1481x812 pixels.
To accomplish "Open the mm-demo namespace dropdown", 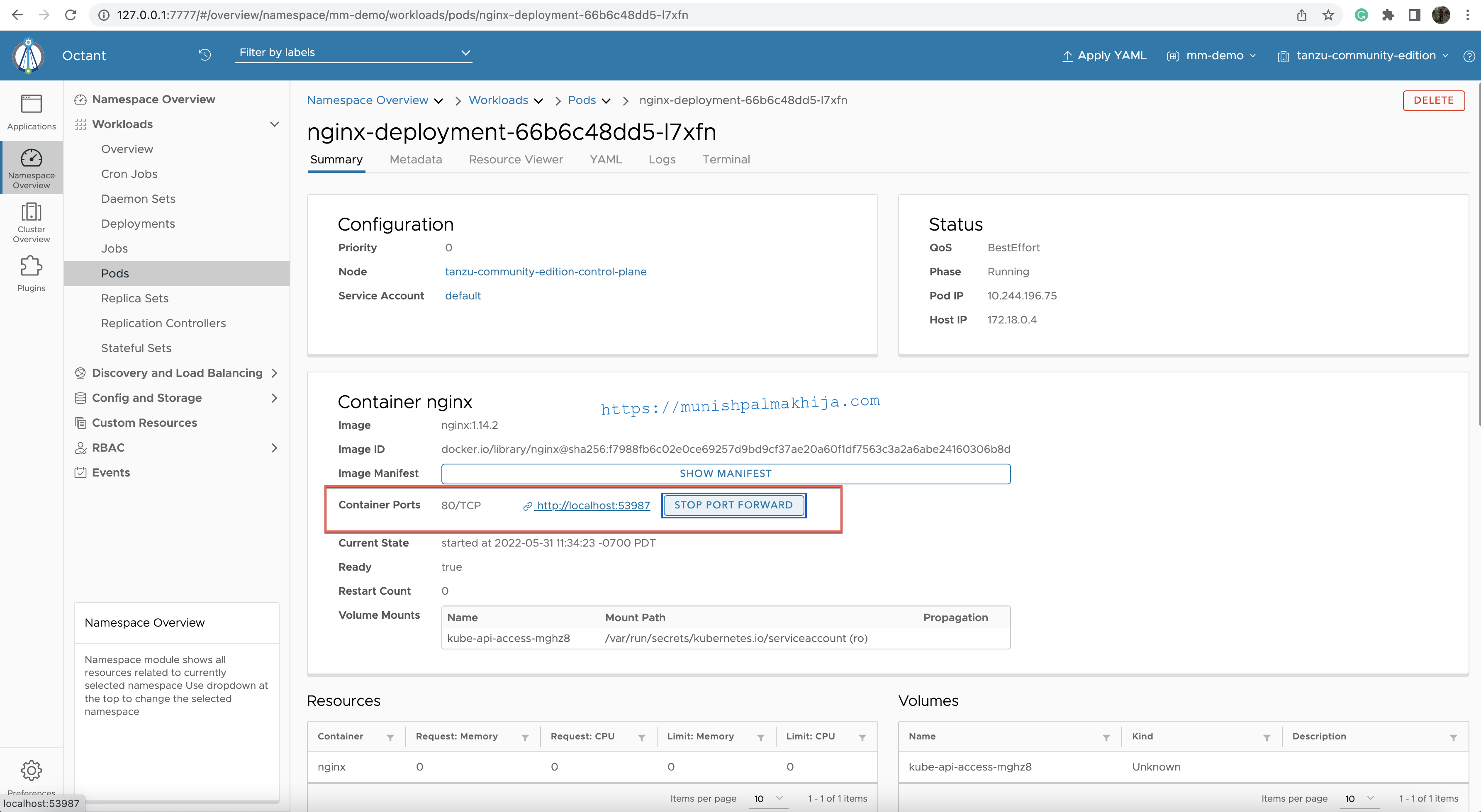I will point(1211,56).
